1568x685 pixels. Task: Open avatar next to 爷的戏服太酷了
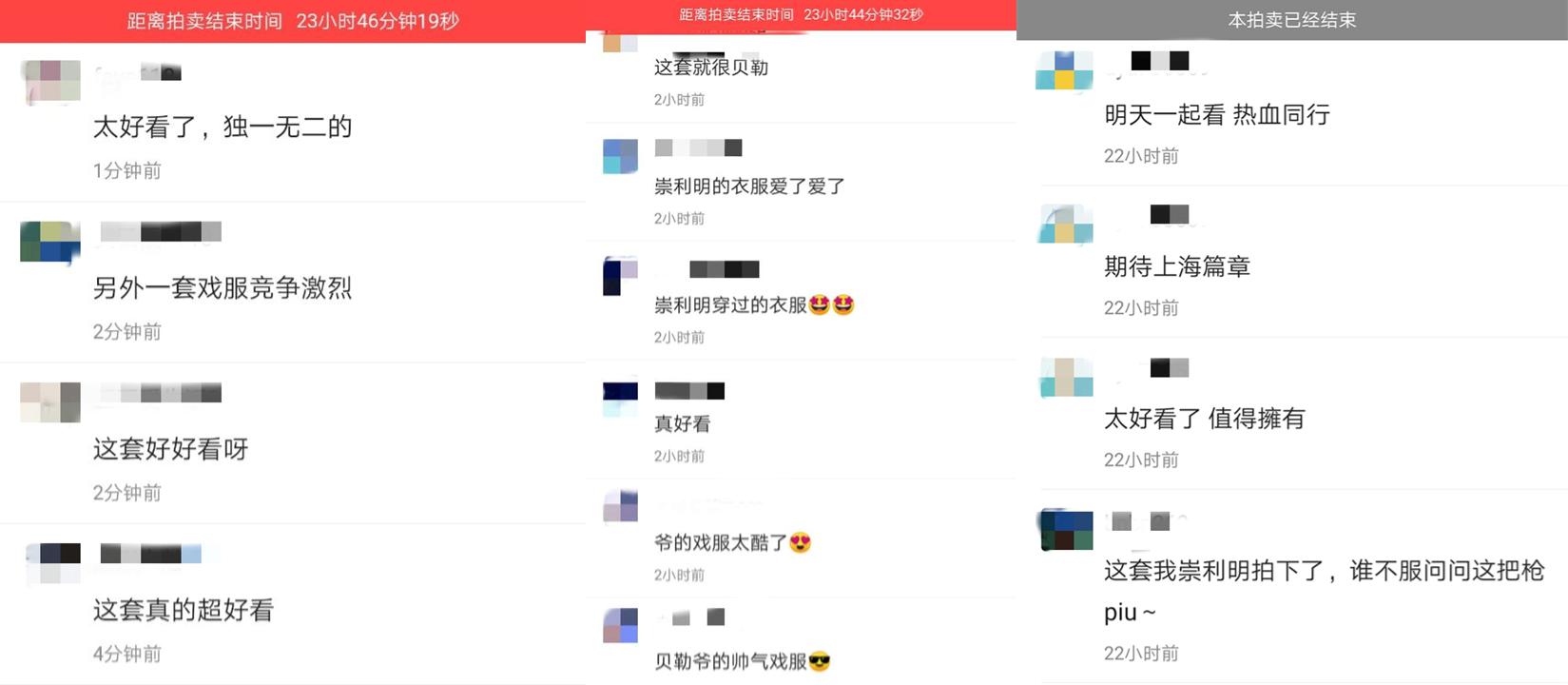pos(620,506)
